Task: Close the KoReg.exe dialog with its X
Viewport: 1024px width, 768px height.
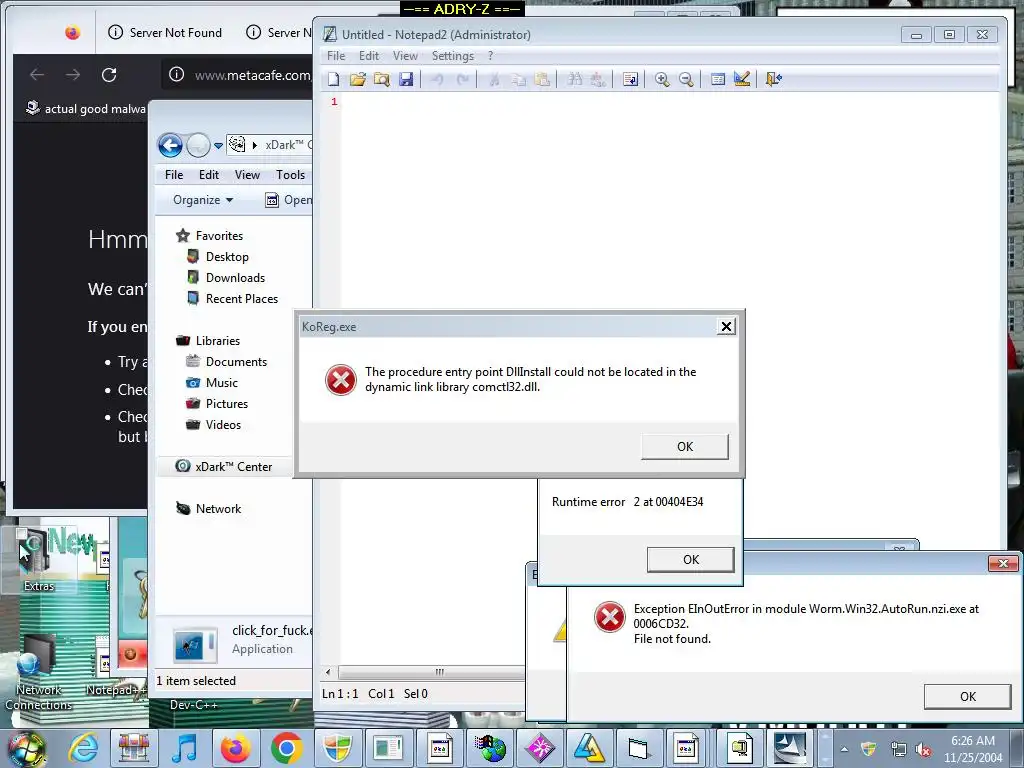Action: (x=726, y=327)
